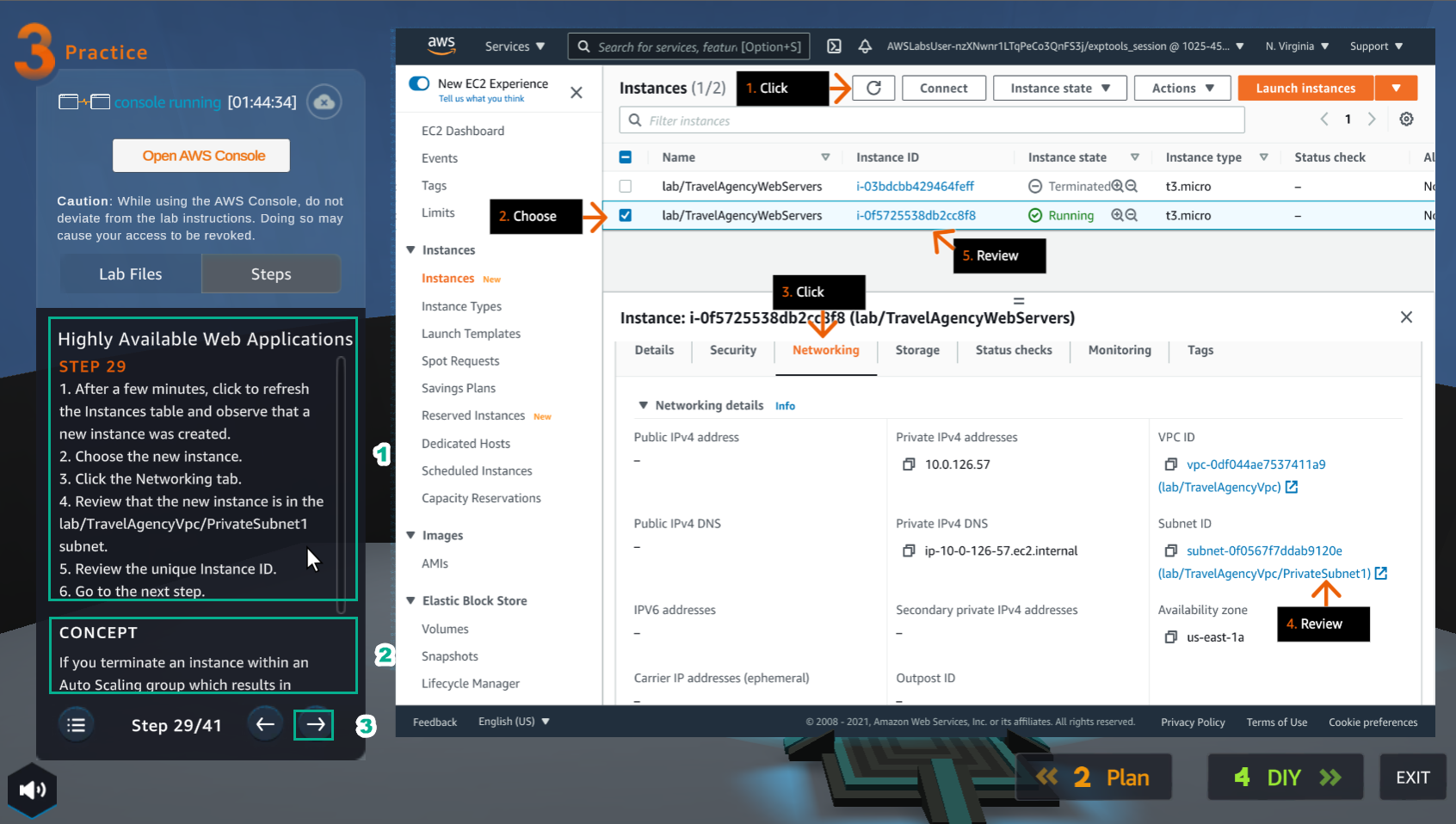Click the EXIT button
1456x824 pixels.
point(1413,778)
